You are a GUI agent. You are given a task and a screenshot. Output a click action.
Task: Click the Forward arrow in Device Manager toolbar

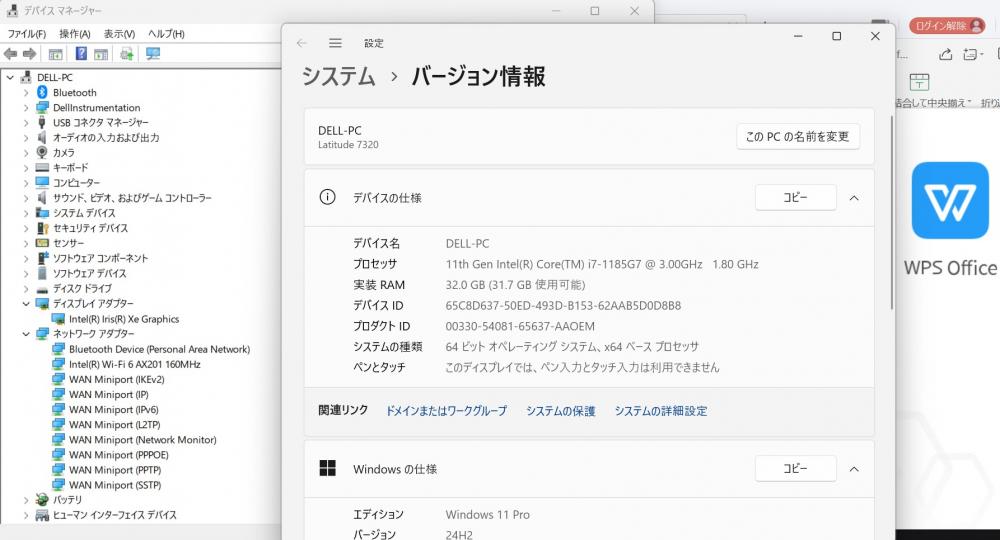point(29,54)
